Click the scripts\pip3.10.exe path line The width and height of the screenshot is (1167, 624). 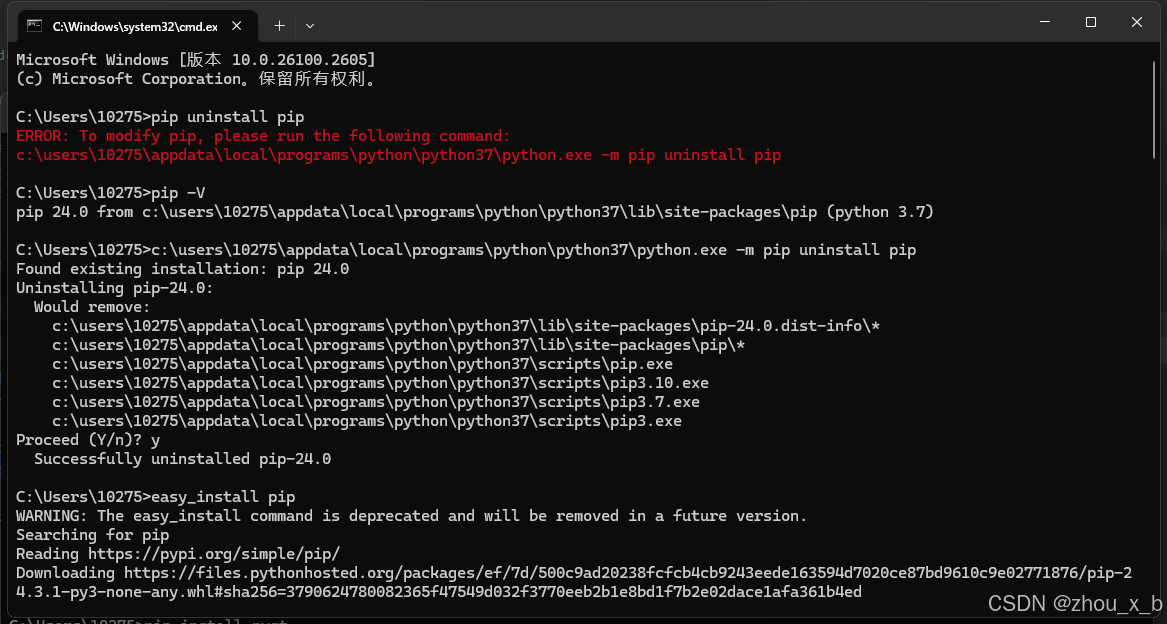pos(380,383)
